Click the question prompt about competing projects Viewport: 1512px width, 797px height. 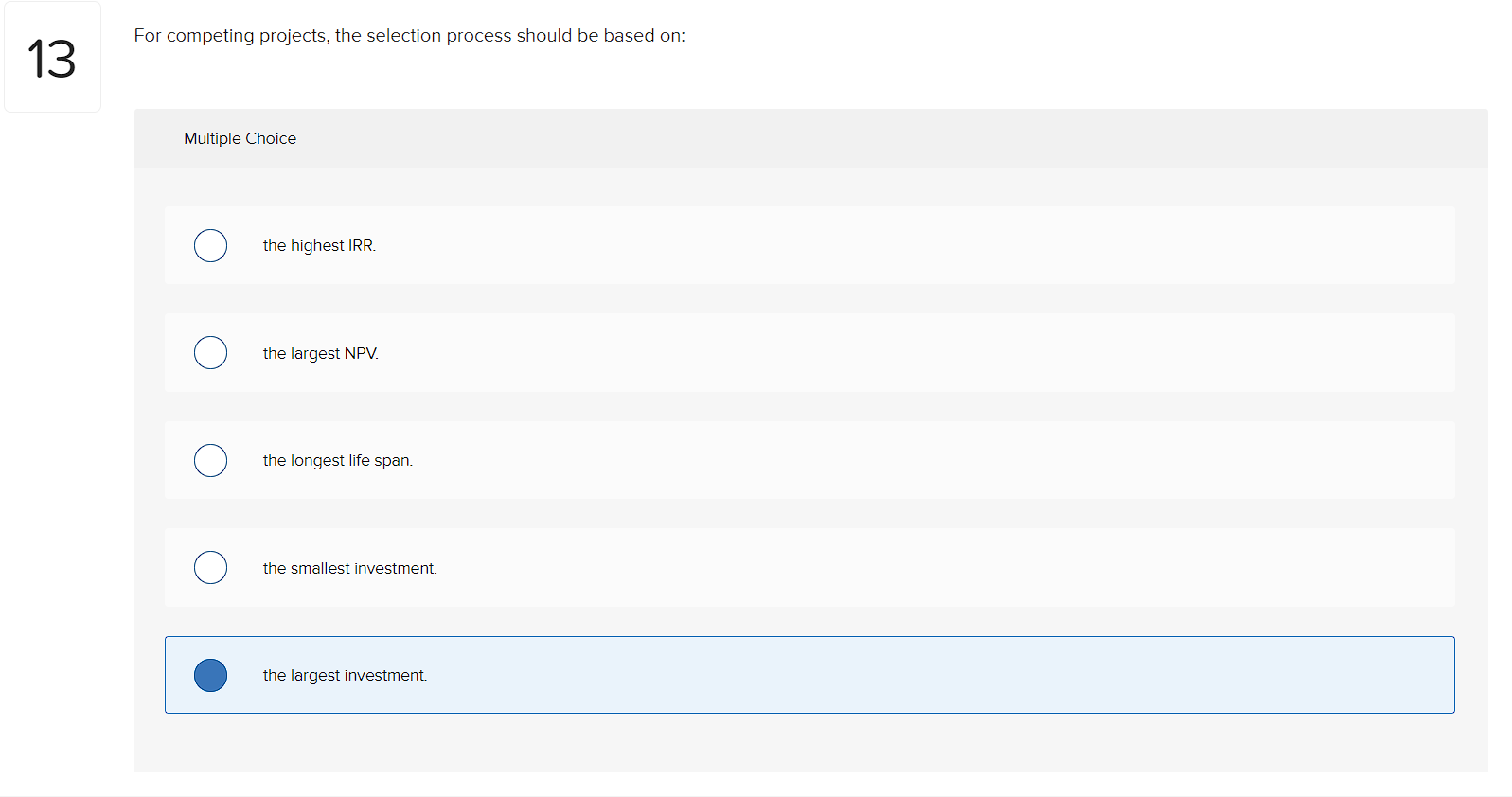click(409, 35)
